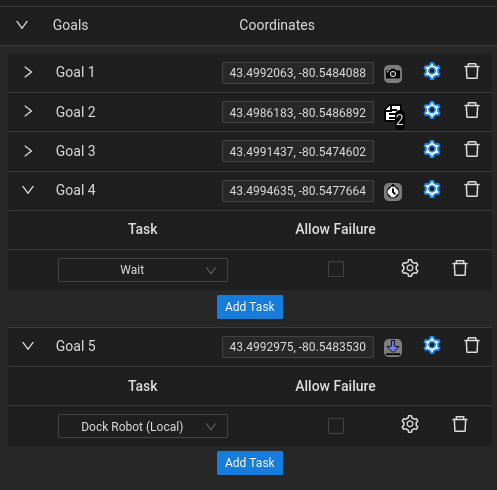This screenshot has height=490, width=497.
Task: Click the wait clock icon on Goal 4
Action: [393, 192]
